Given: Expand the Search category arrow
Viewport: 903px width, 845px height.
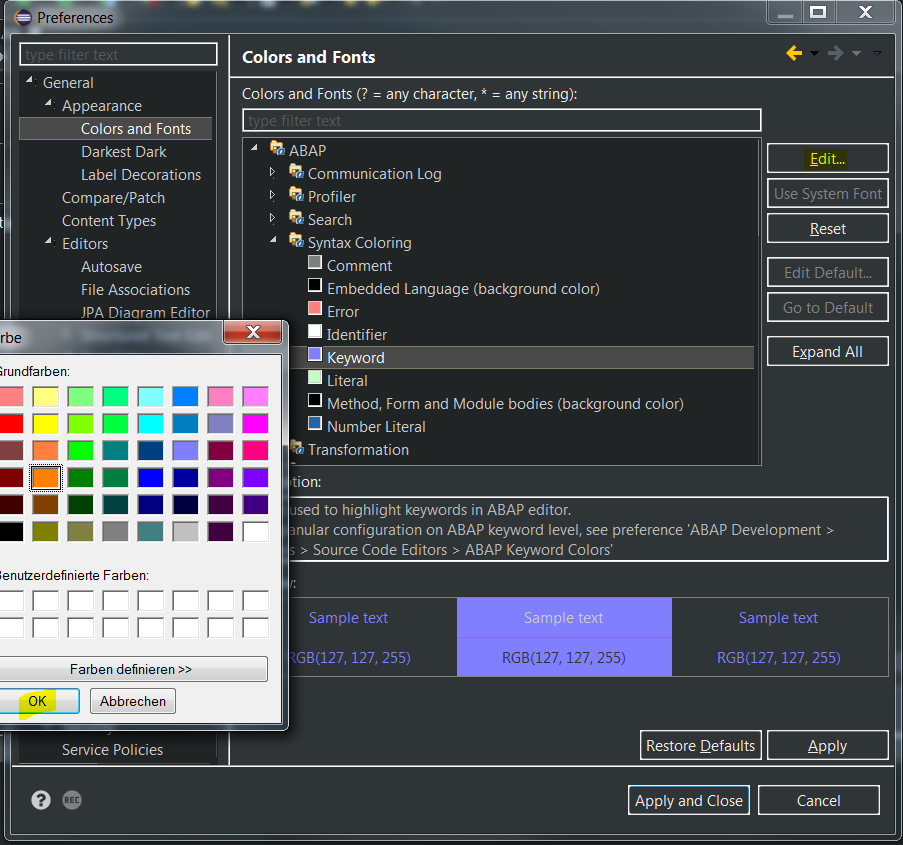Looking at the screenshot, I should (x=273, y=218).
